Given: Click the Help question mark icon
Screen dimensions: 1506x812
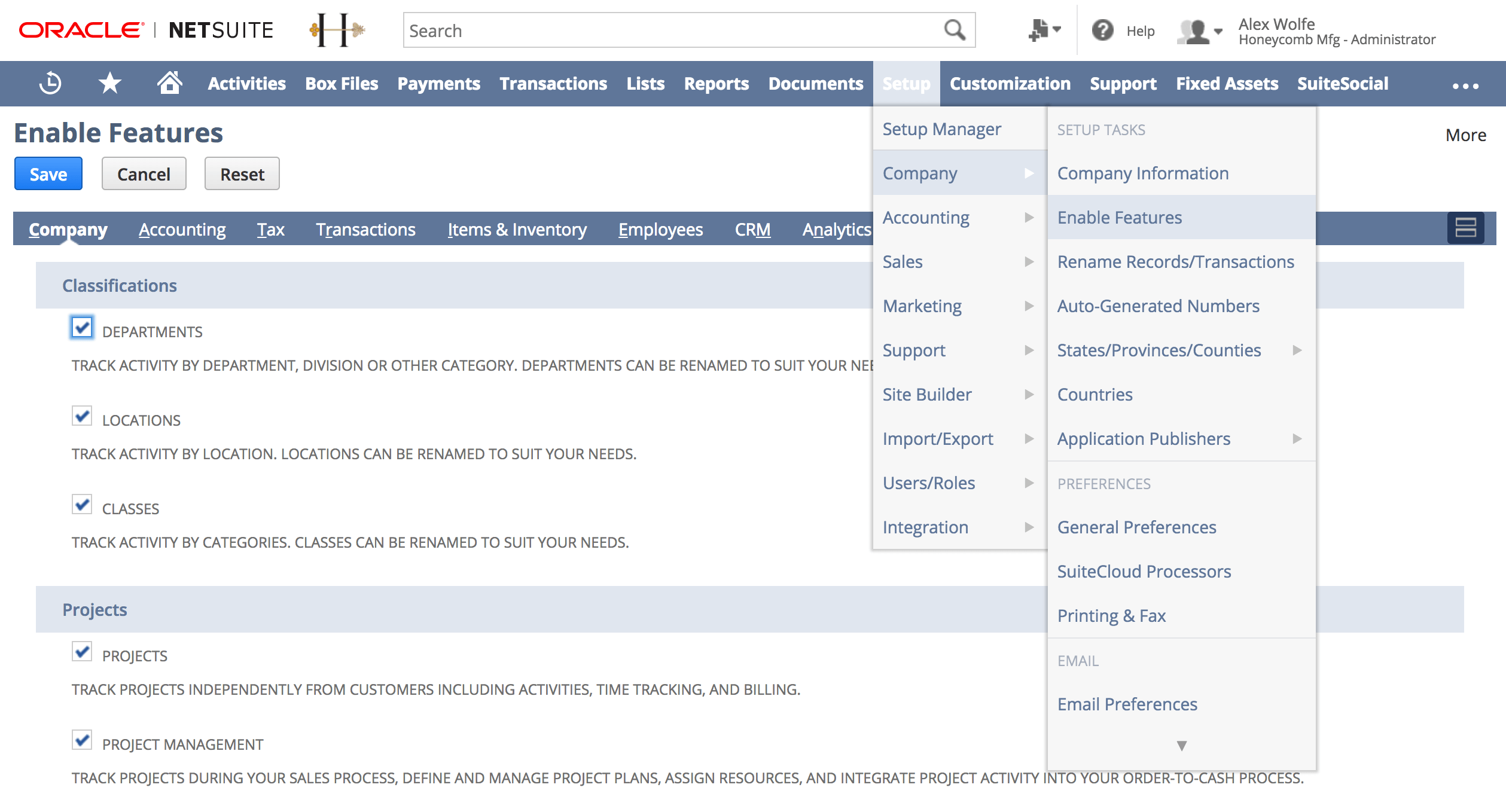Looking at the screenshot, I should coord(1103,30).
